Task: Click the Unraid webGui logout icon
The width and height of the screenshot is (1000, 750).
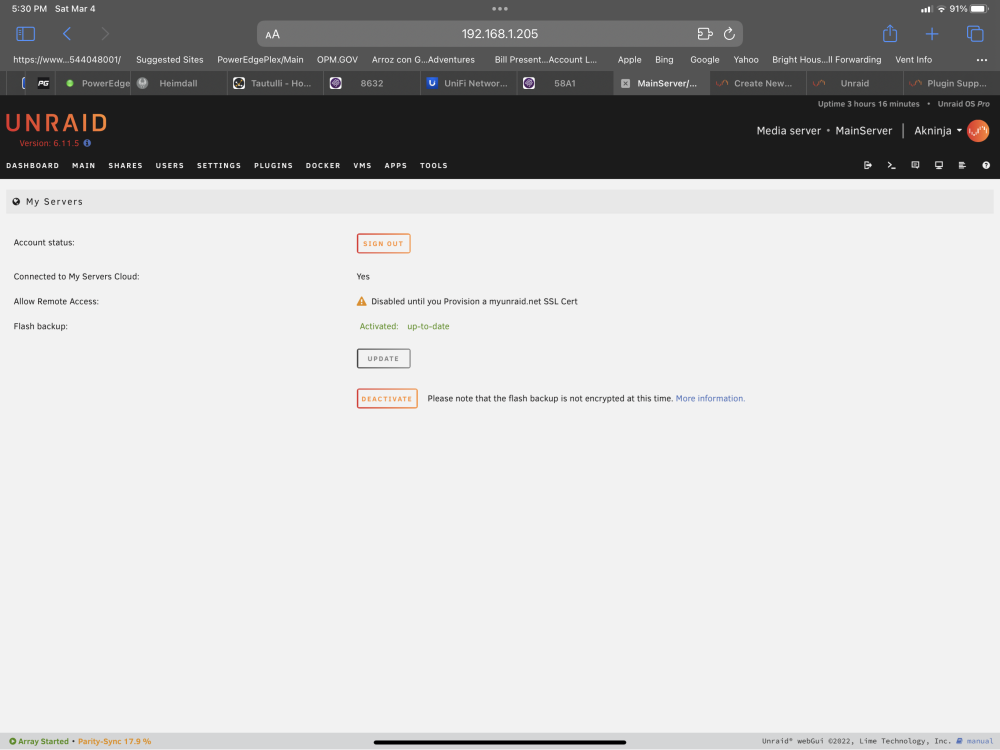Action: [x=868, y=165]
